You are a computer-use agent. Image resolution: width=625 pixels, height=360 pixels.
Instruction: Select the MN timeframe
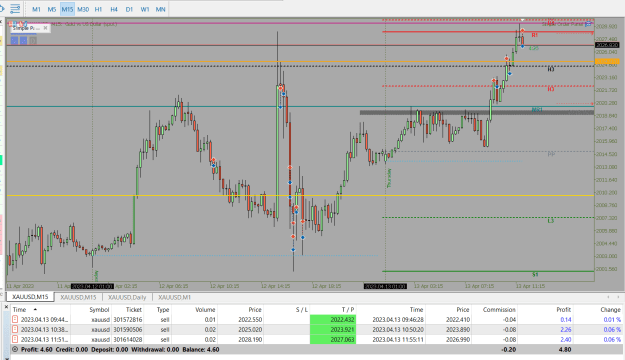click(x=160, y=9)
